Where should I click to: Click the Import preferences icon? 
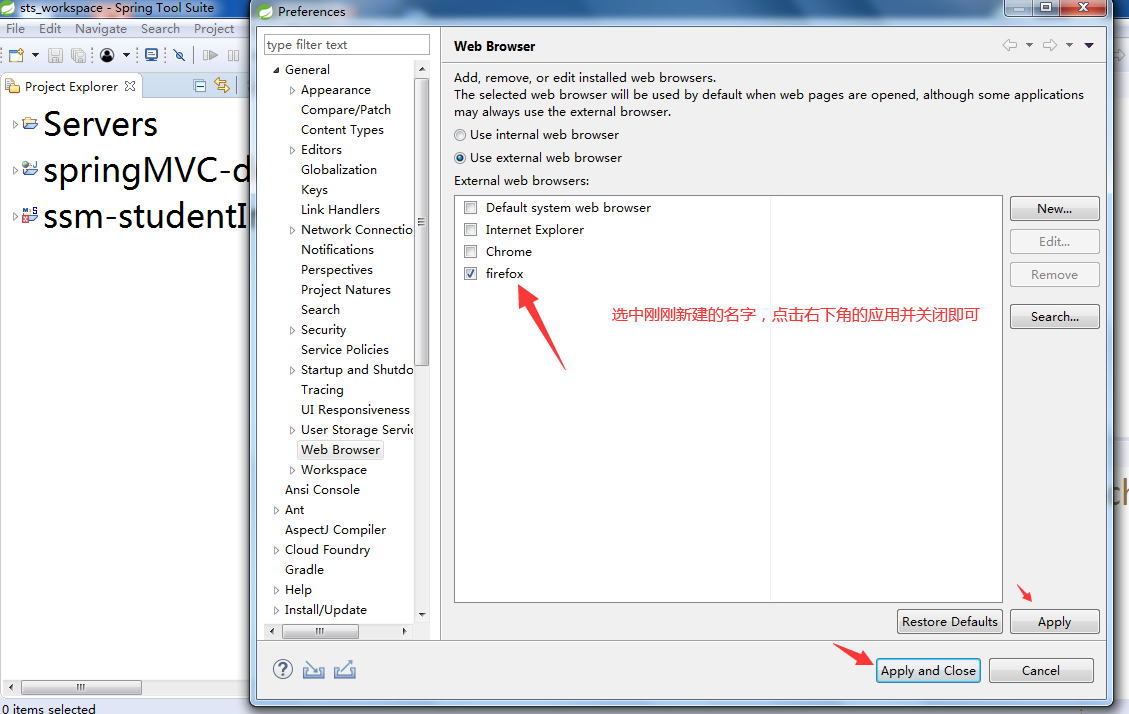pos(313,670)
